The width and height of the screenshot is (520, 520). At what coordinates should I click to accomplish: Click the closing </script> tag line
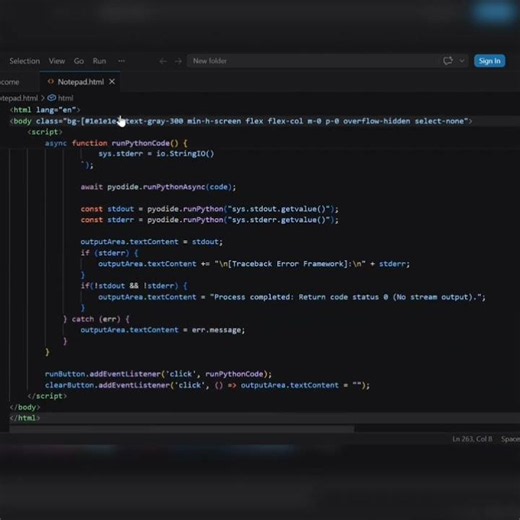point(47,396)
